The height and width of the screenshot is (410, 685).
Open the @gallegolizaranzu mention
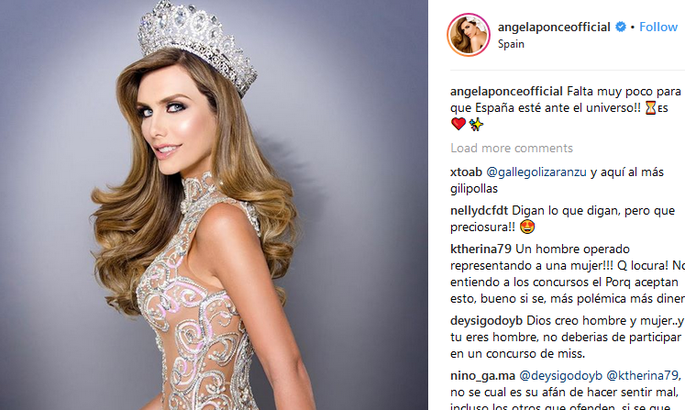(536, 172)
